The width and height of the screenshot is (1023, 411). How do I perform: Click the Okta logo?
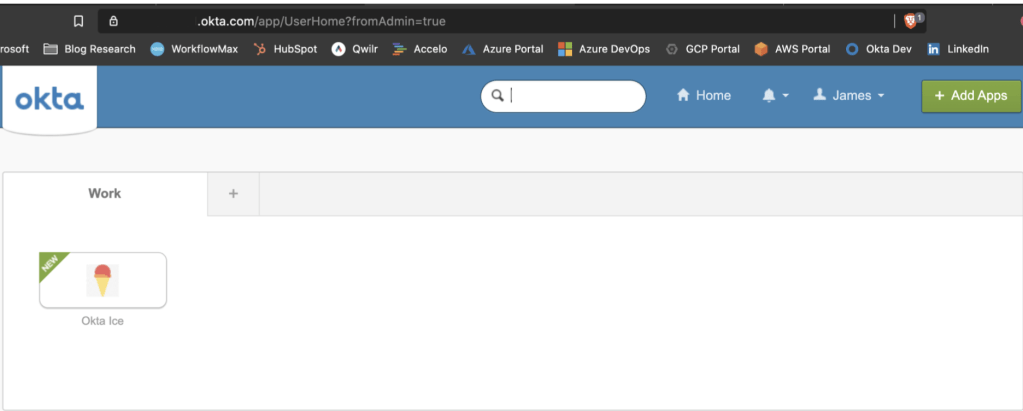(x=49, y=99)
